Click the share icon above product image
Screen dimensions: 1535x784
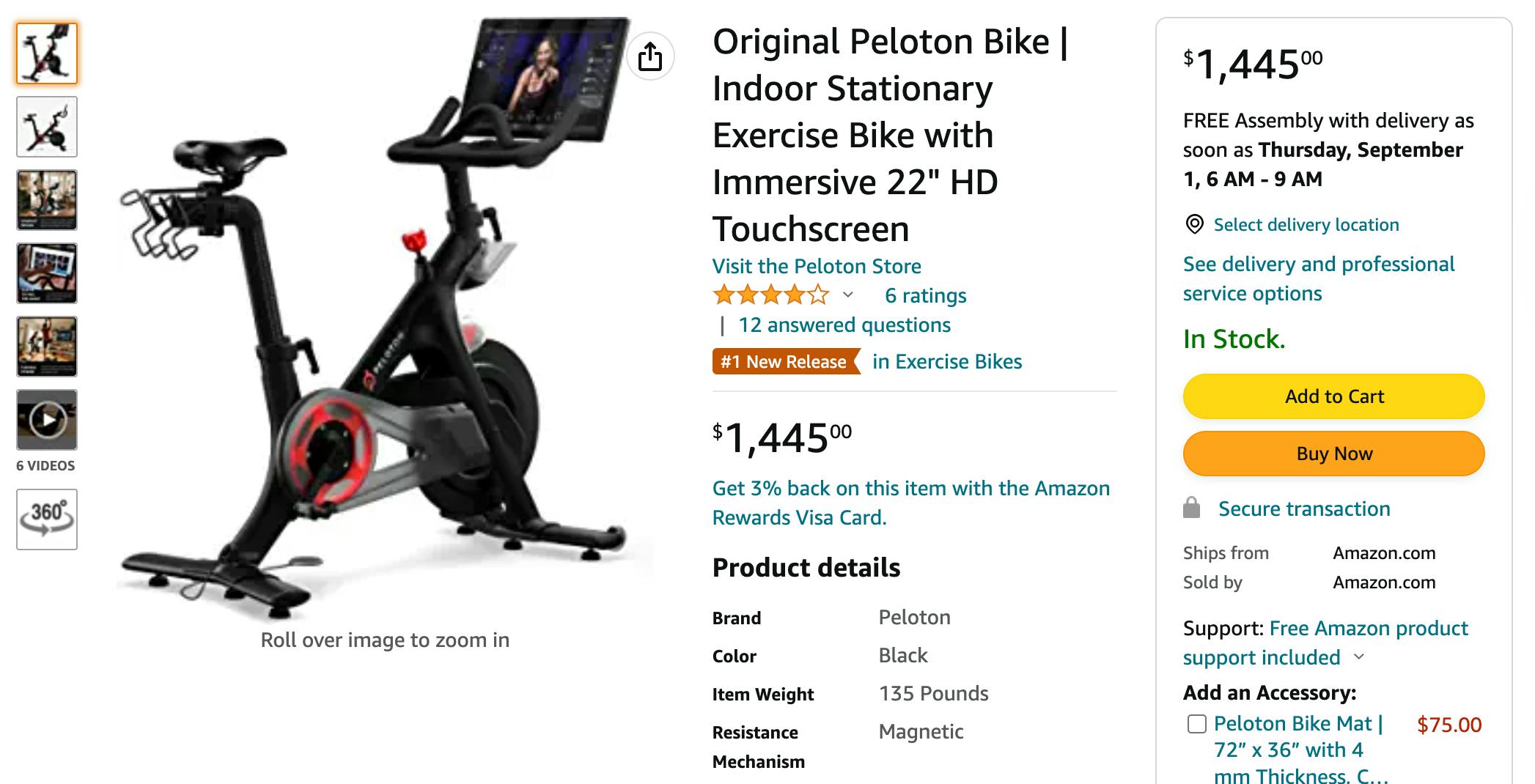(649, 56)
